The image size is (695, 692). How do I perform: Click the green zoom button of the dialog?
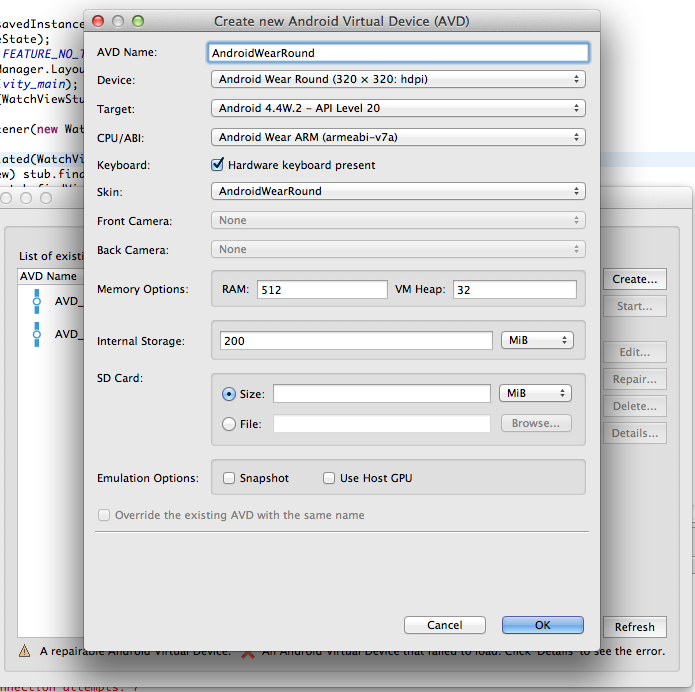138,21
